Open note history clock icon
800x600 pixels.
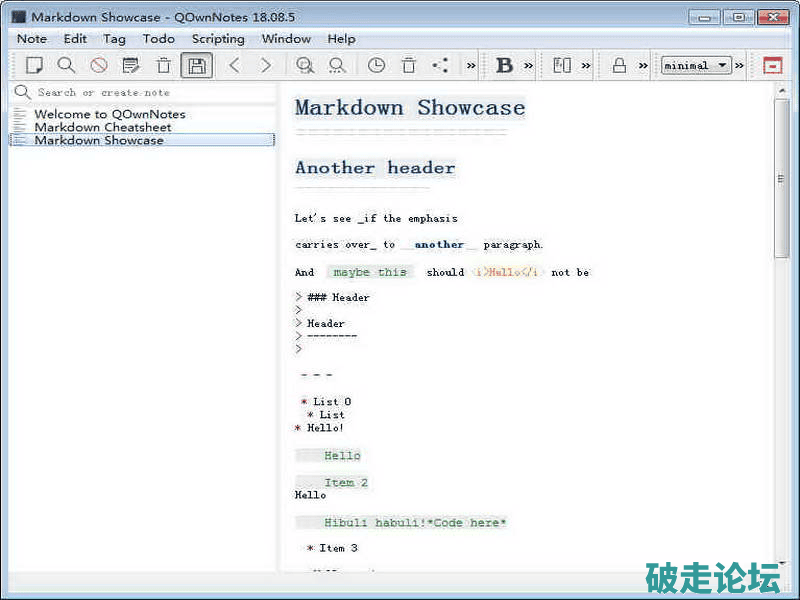pos(376,66)
